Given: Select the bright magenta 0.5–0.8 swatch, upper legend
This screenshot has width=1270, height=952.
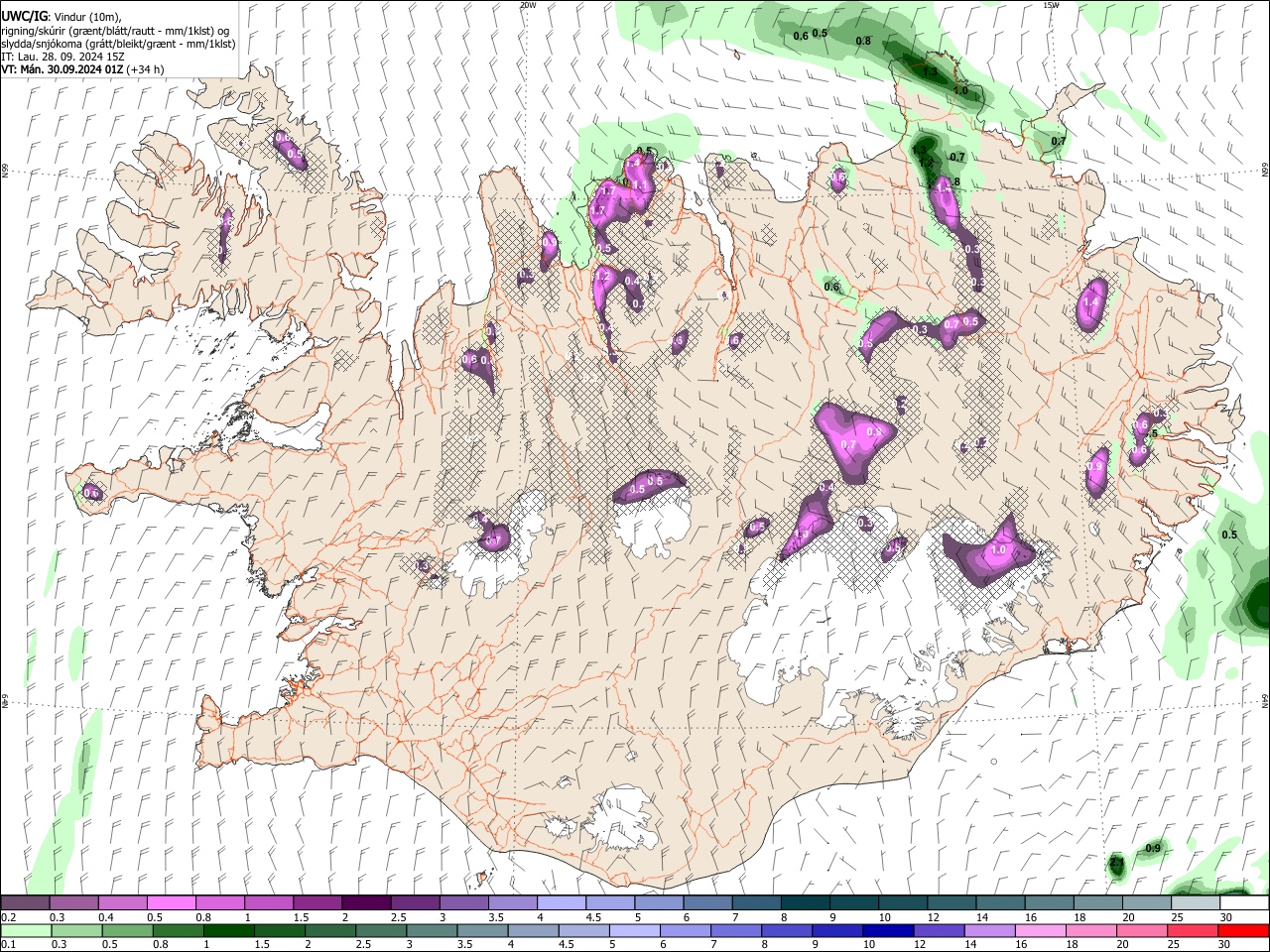Looking at the screenshot, I should pos(171,903).
